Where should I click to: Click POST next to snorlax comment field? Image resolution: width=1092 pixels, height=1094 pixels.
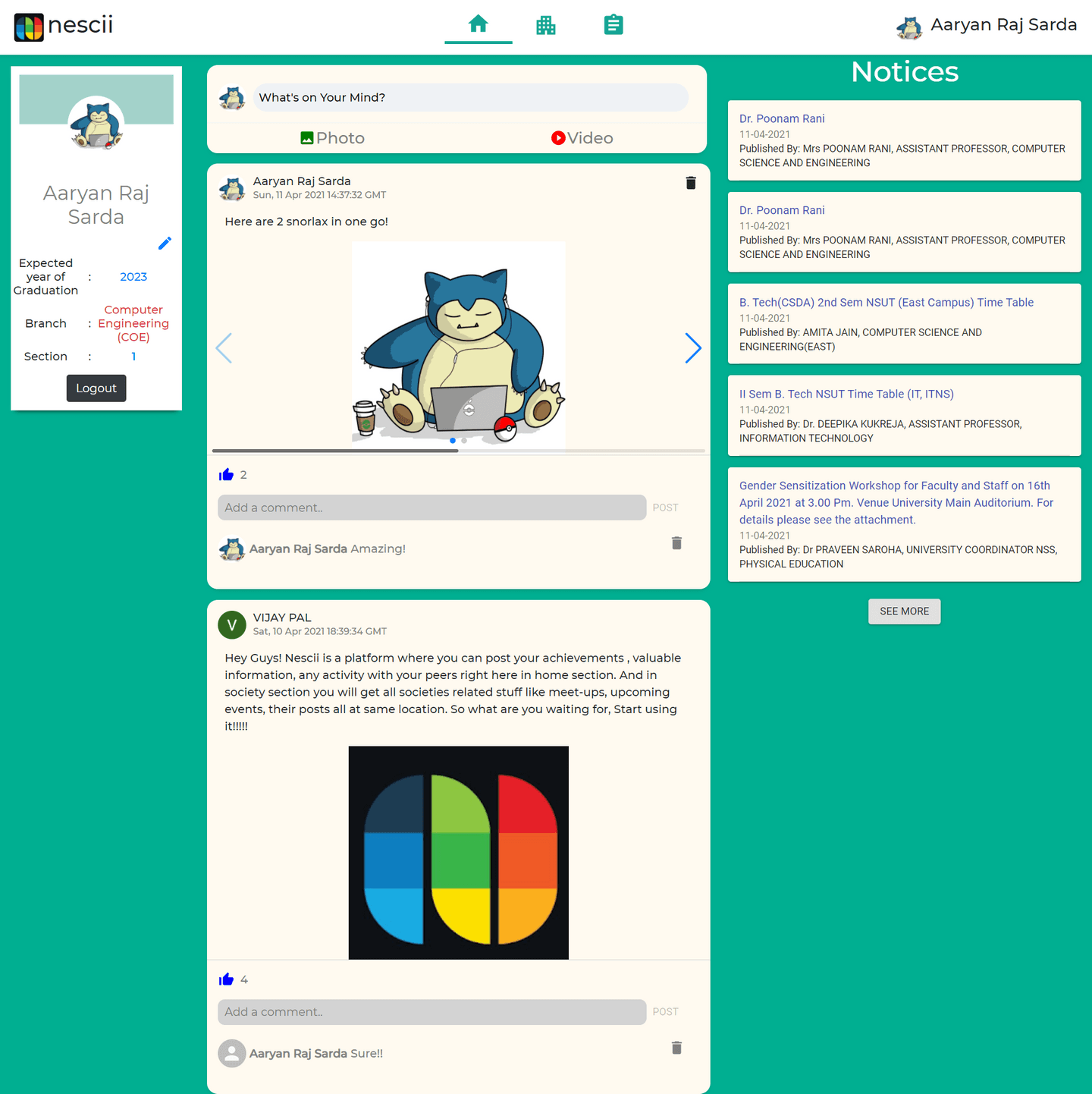click(x=665, y=508)
